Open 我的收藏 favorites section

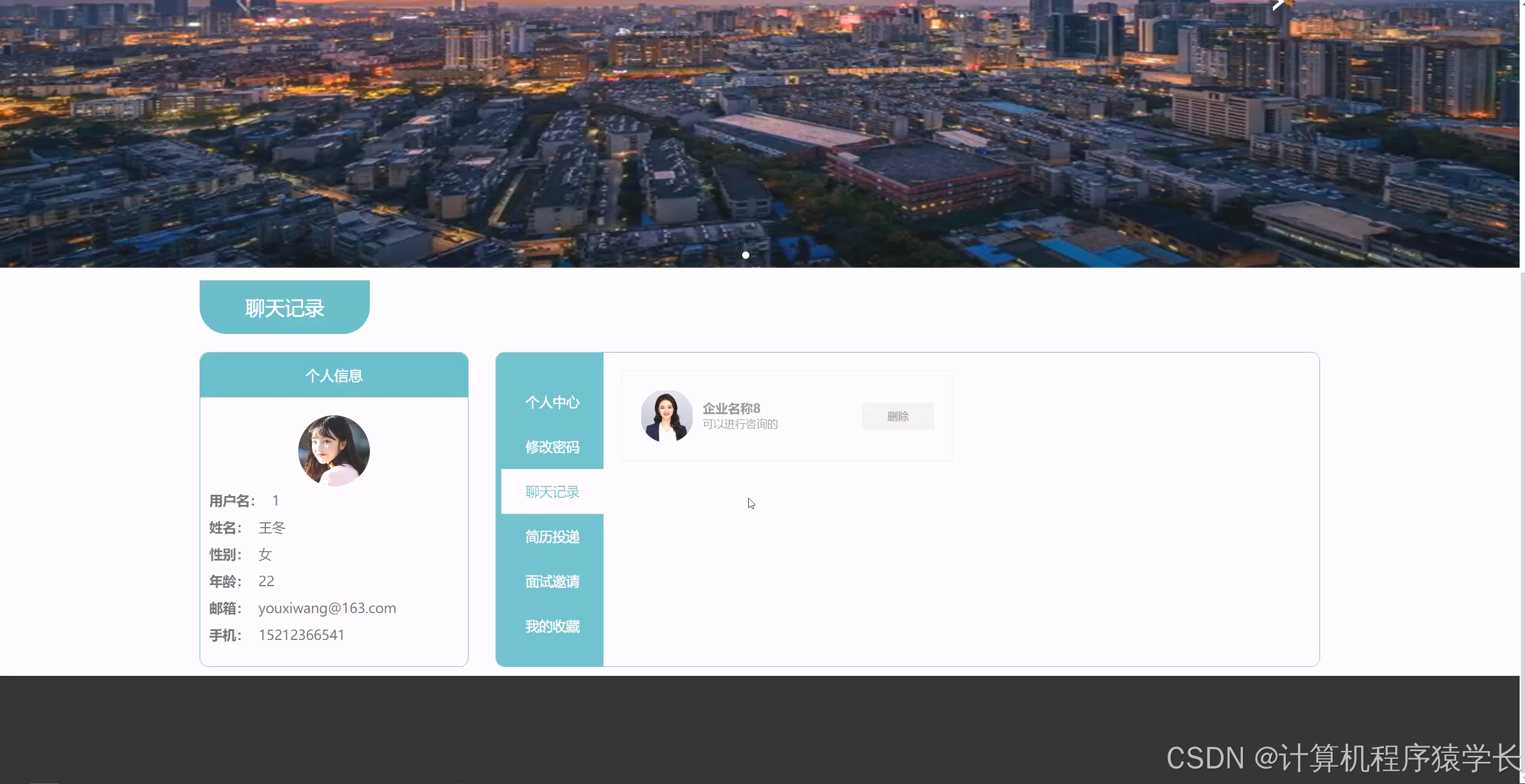552,626
